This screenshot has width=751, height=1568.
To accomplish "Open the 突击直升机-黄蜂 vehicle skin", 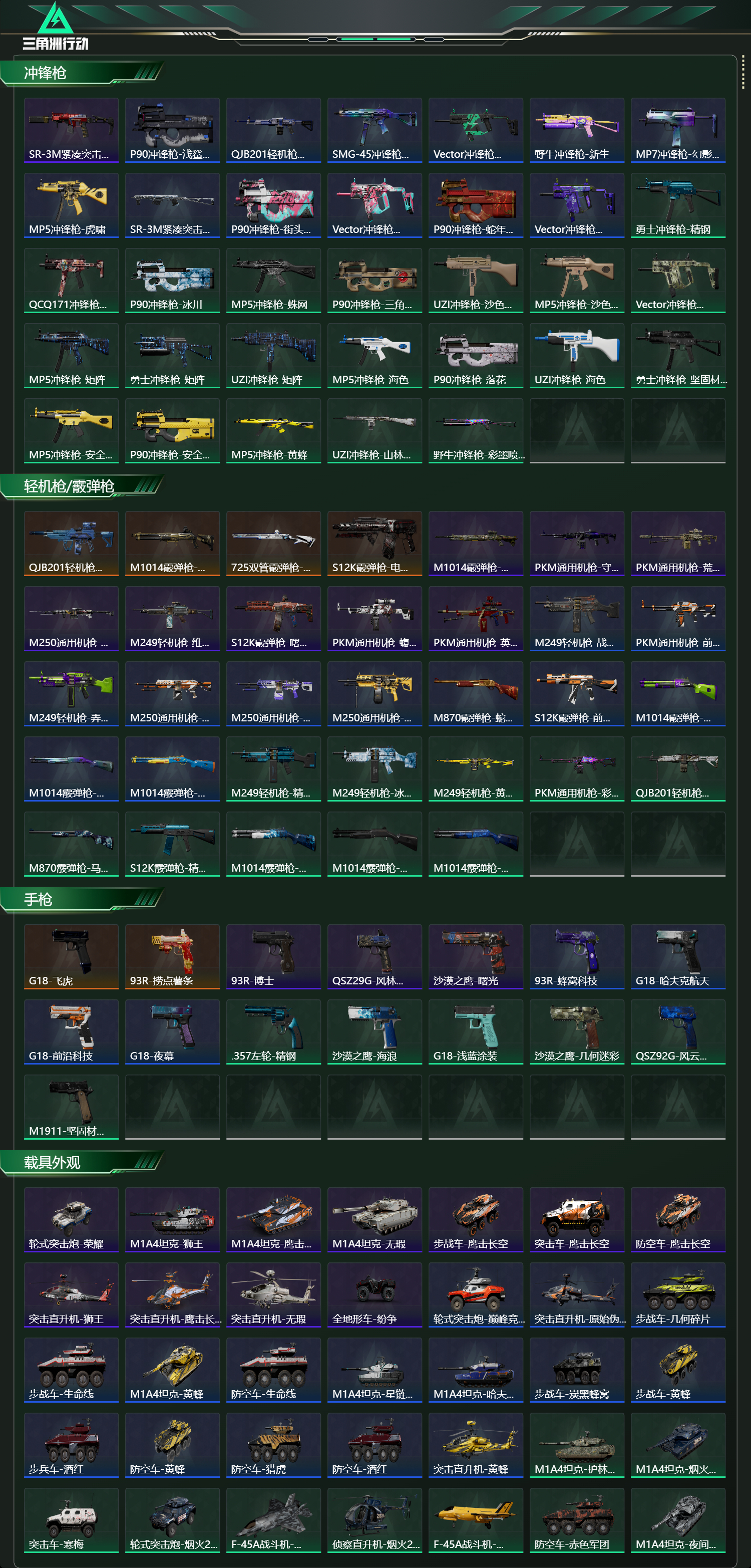I will [476, 1445].
